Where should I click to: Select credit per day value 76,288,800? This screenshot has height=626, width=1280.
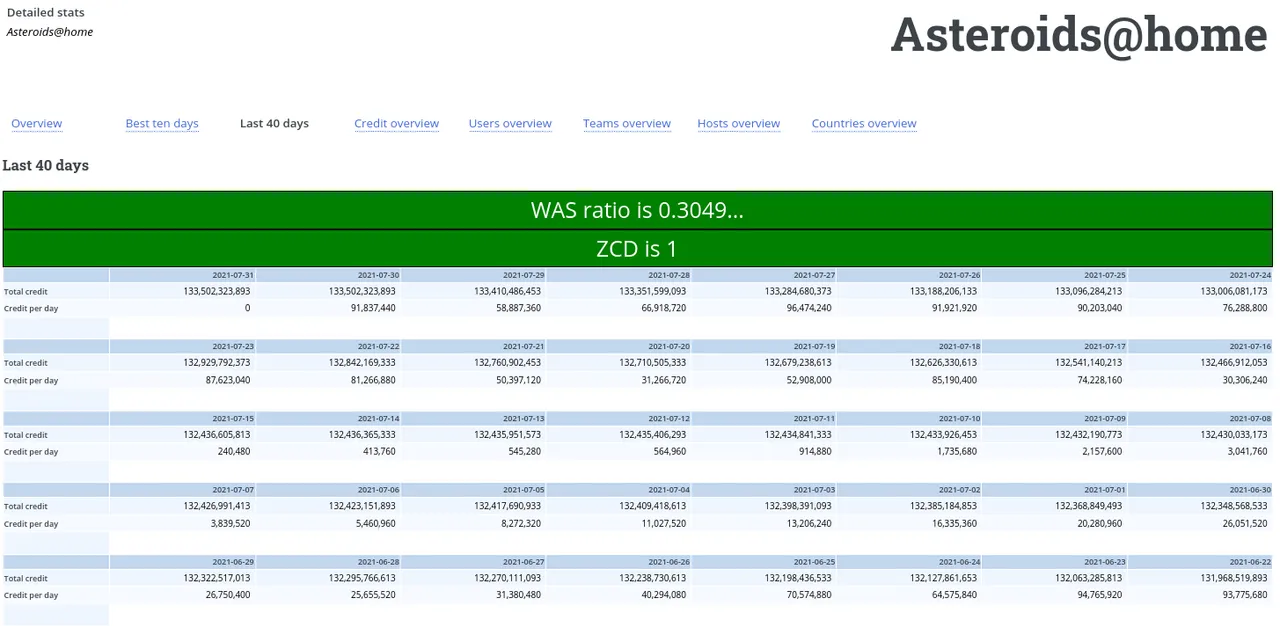tap(1245, 308)
